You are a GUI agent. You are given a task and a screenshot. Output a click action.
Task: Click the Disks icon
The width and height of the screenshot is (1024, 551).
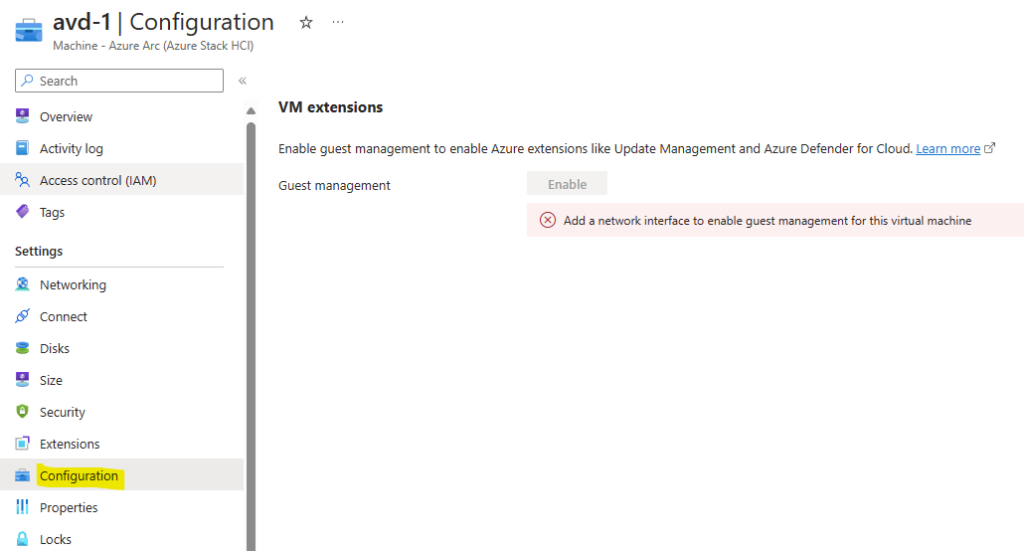[22, 348]
